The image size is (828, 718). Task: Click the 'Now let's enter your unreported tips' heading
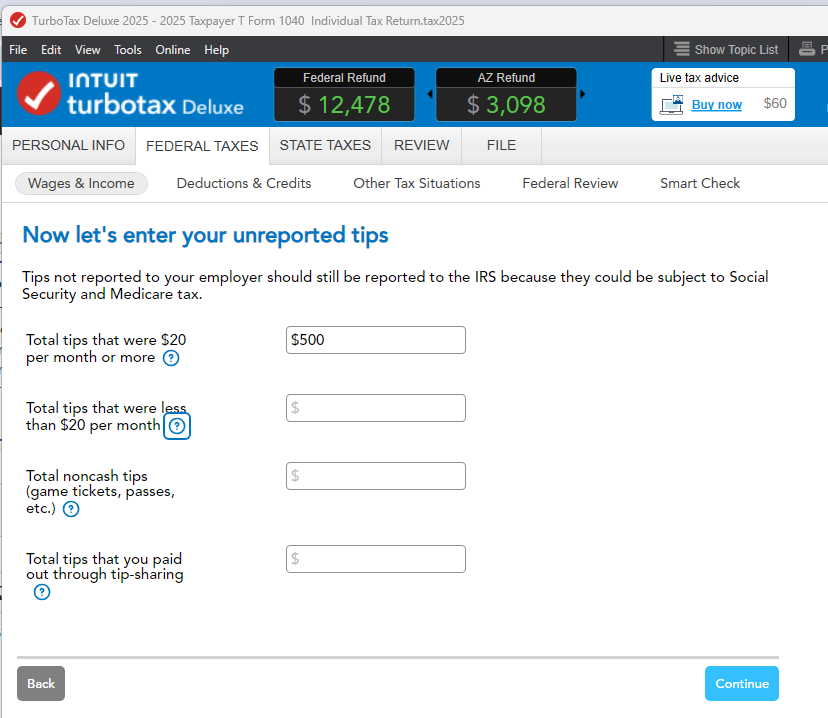205,235
